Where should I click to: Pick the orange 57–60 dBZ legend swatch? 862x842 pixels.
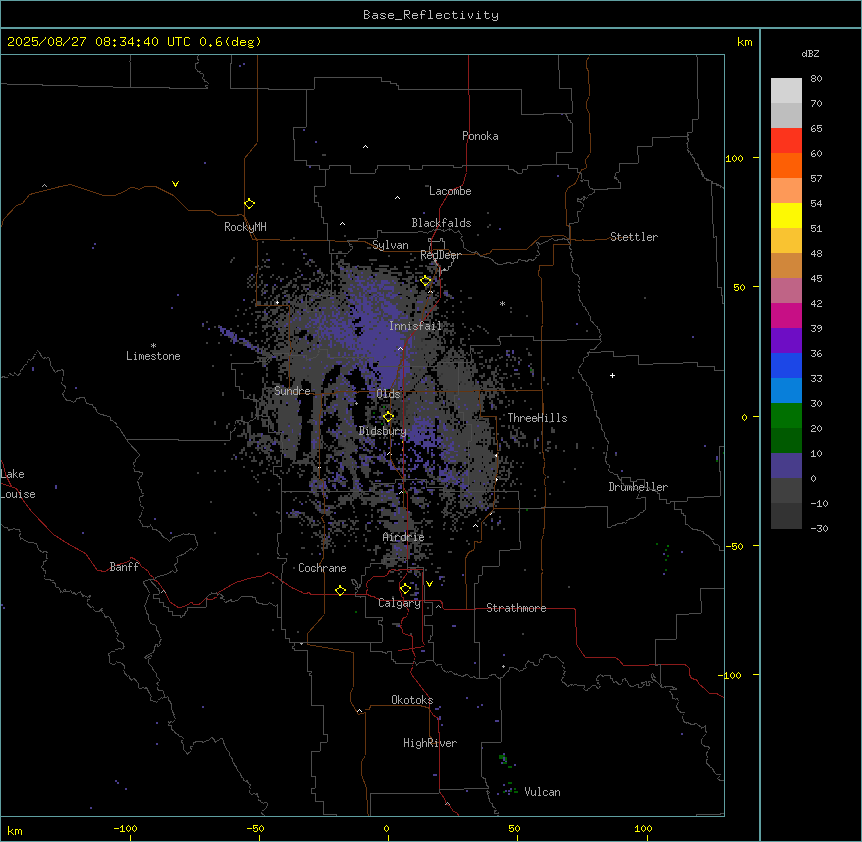coord(786,165)
